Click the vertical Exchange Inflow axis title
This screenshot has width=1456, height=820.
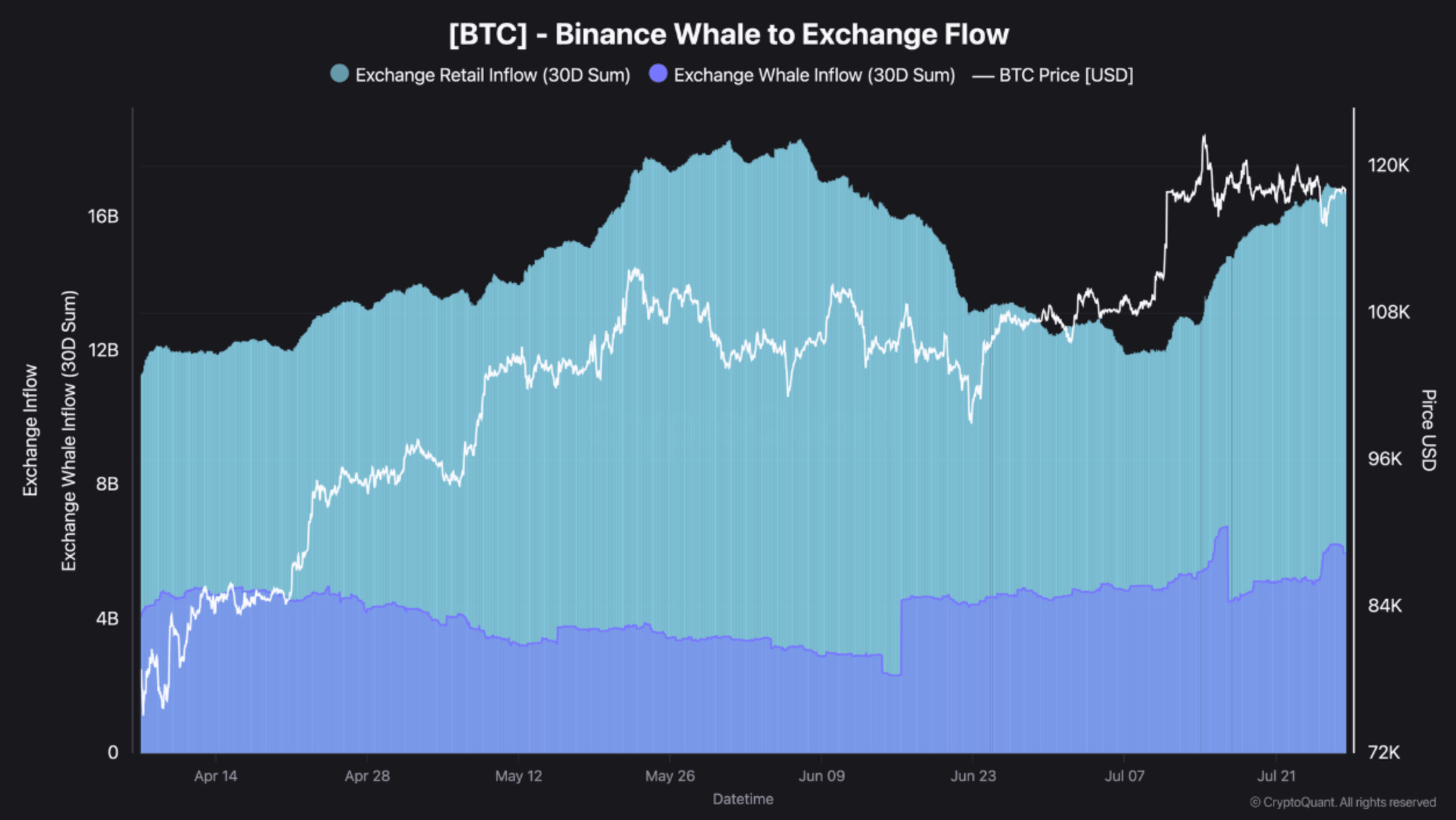(x=30, y=430)
